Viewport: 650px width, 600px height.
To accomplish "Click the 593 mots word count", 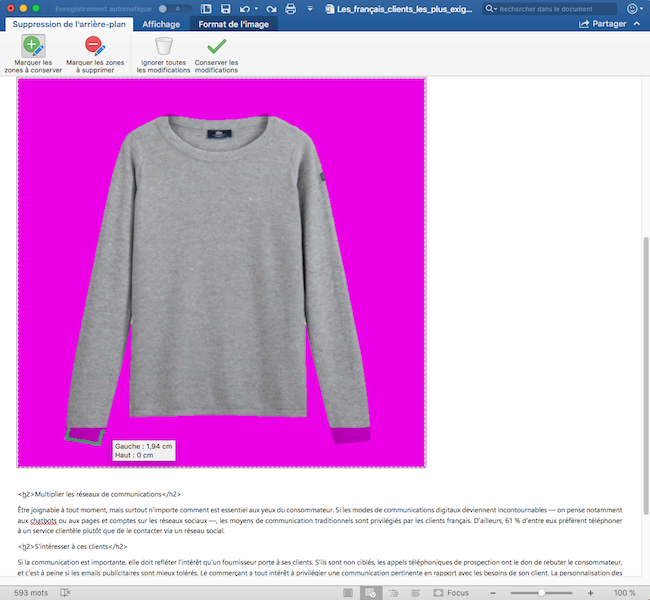I will [31, 593].
